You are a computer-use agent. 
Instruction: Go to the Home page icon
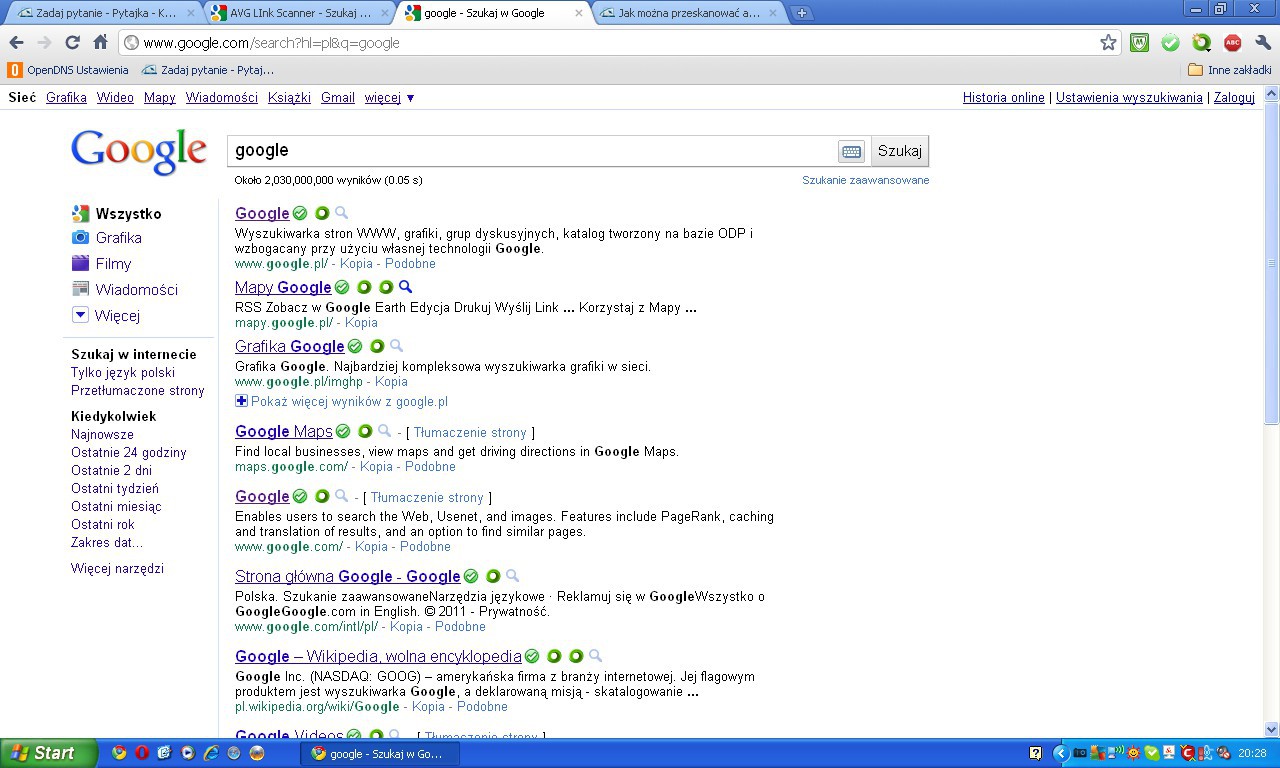(100, 43)
